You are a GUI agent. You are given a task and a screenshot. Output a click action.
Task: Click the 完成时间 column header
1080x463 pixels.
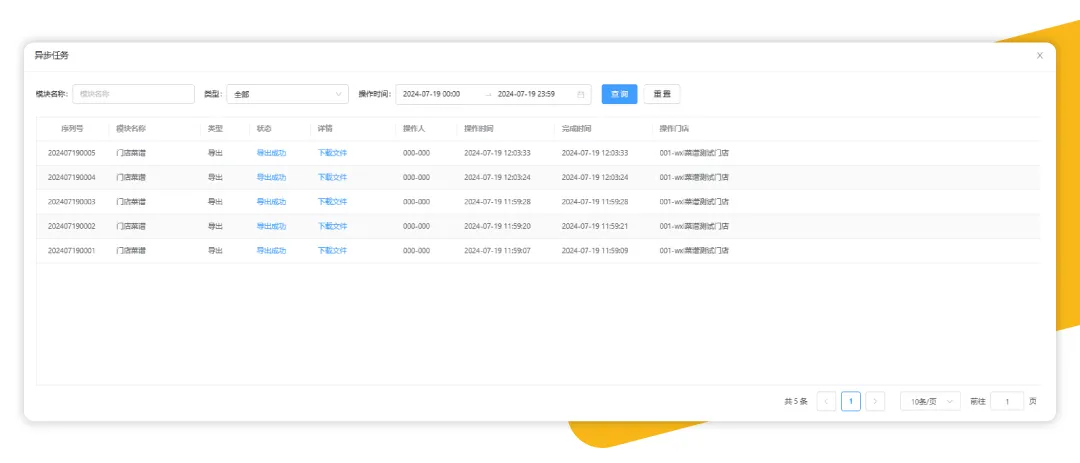point(577,129)
